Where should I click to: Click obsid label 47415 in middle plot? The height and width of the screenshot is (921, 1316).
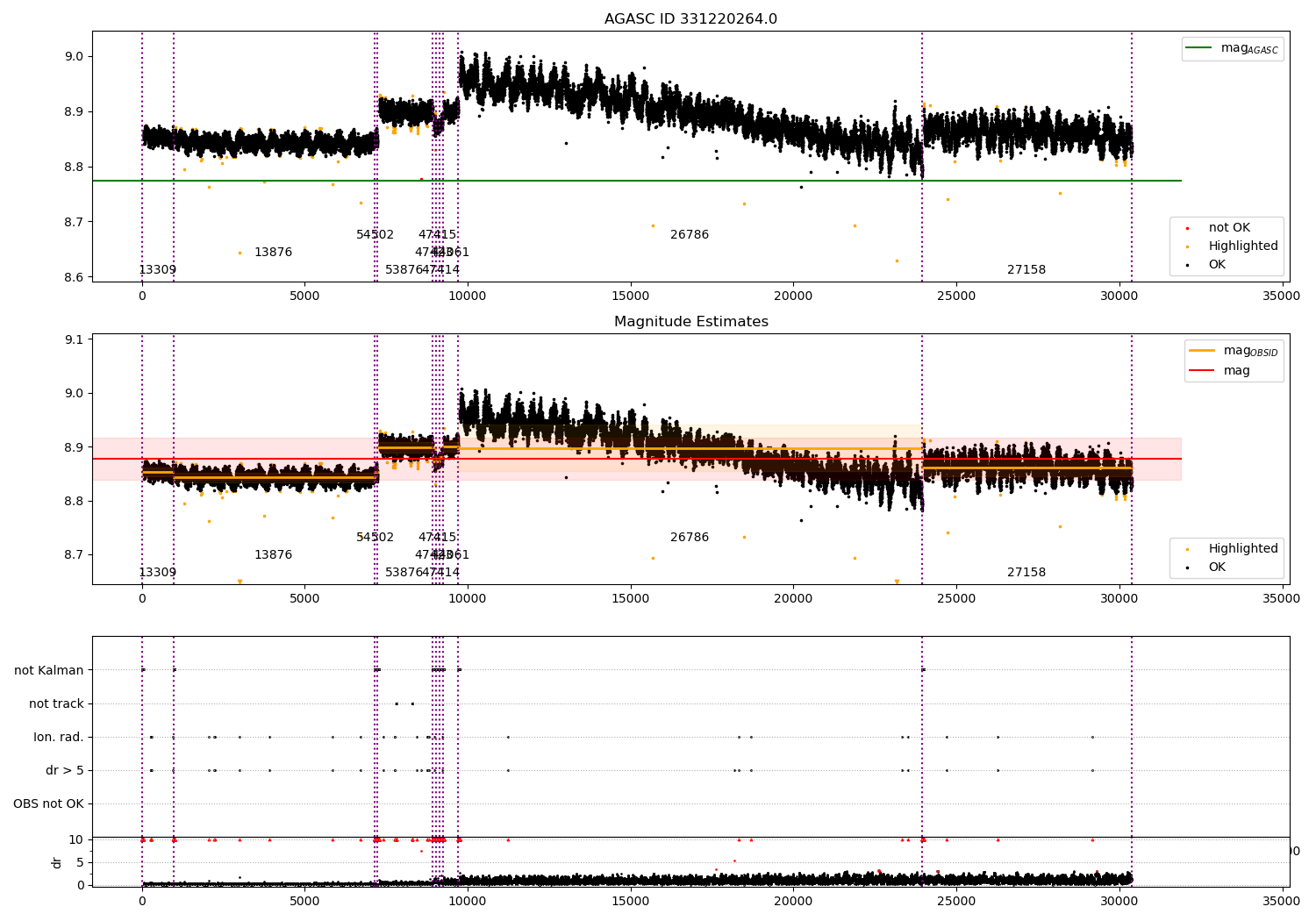click(x=437, y=538)
